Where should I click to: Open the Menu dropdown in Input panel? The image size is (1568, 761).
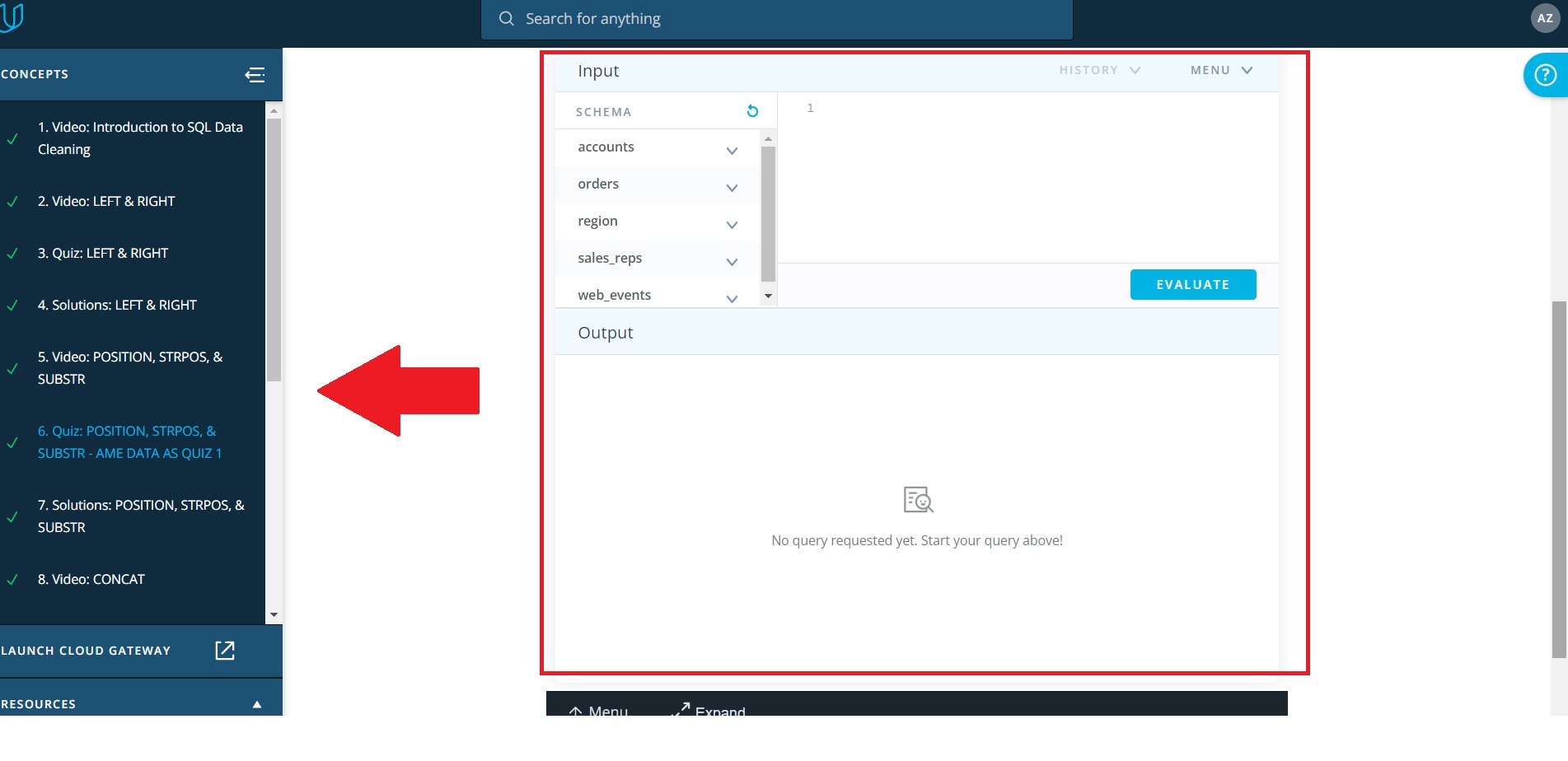point(1220,70)
